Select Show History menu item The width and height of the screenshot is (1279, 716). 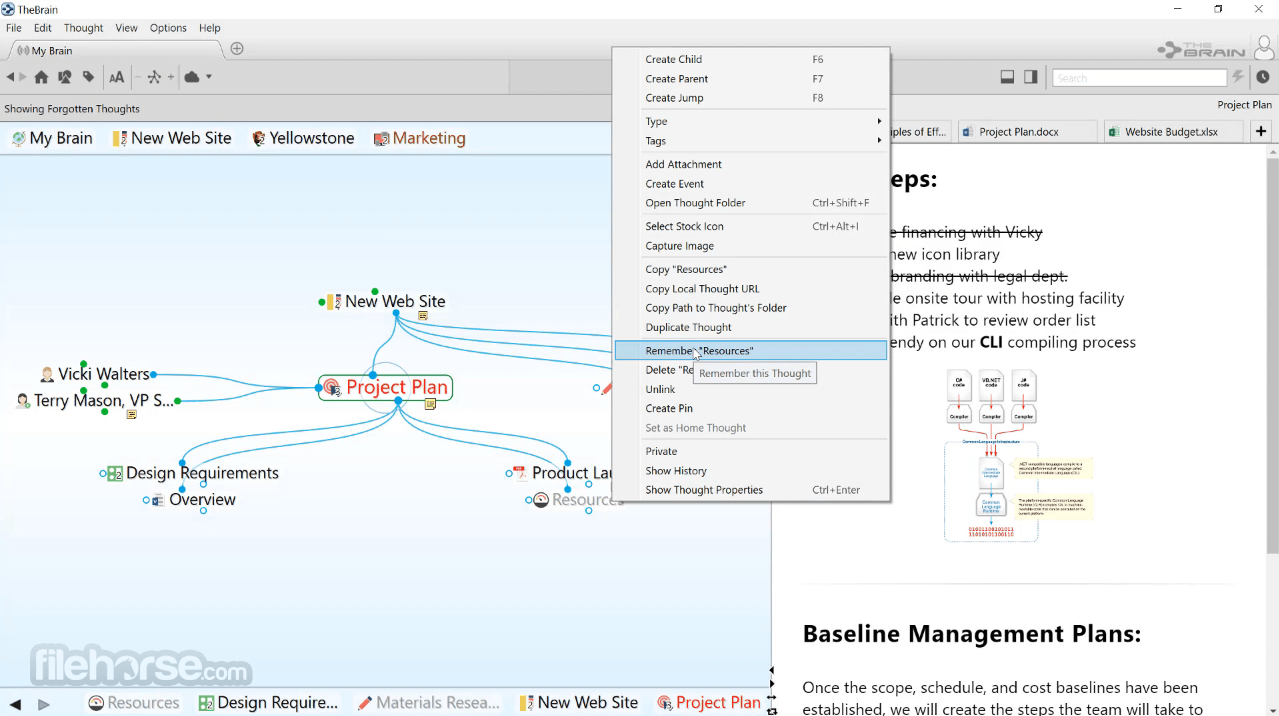tap(751, 471)
